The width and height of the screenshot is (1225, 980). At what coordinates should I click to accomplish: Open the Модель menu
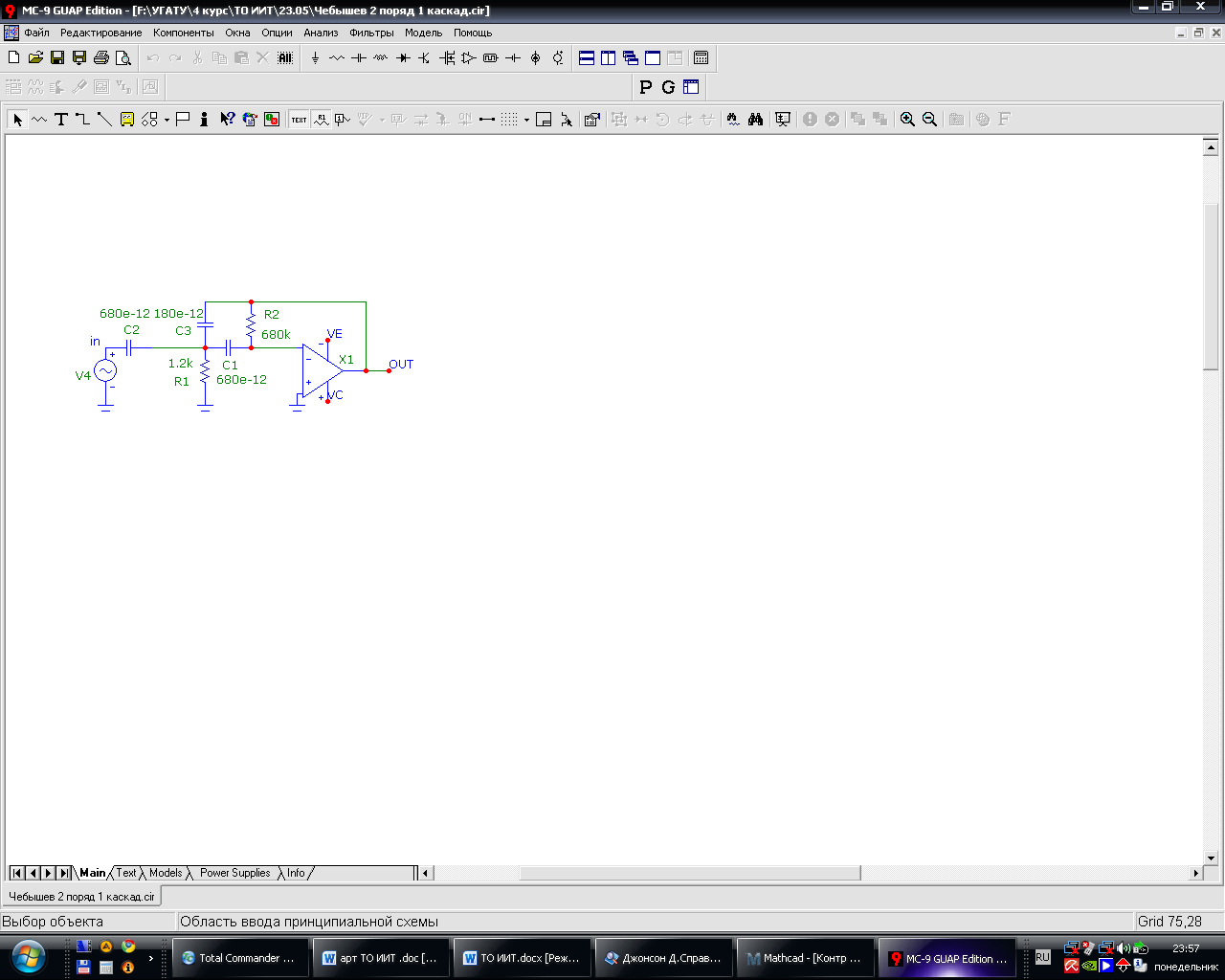[424, 33]
